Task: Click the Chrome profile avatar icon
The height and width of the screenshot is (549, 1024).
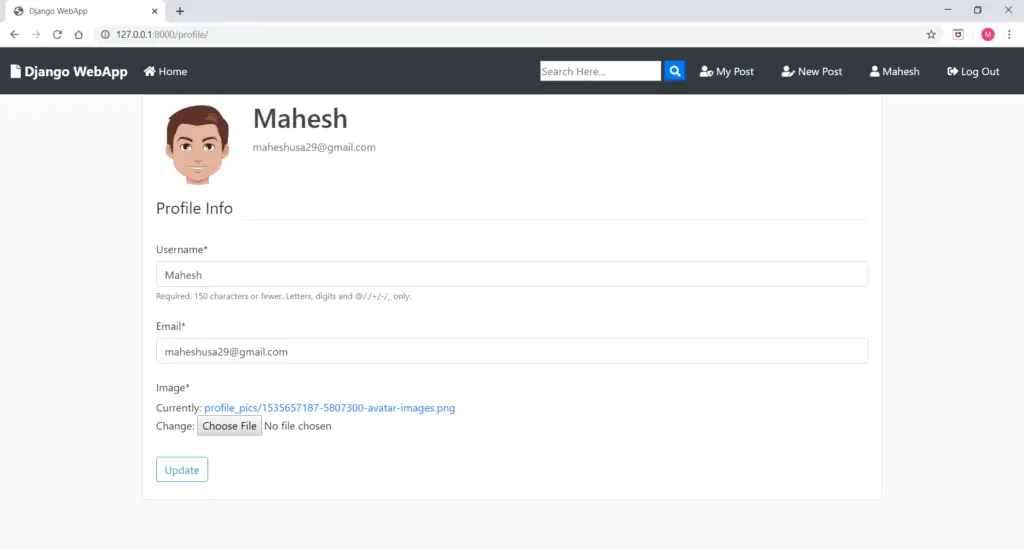Action: (x=987, y=34)
